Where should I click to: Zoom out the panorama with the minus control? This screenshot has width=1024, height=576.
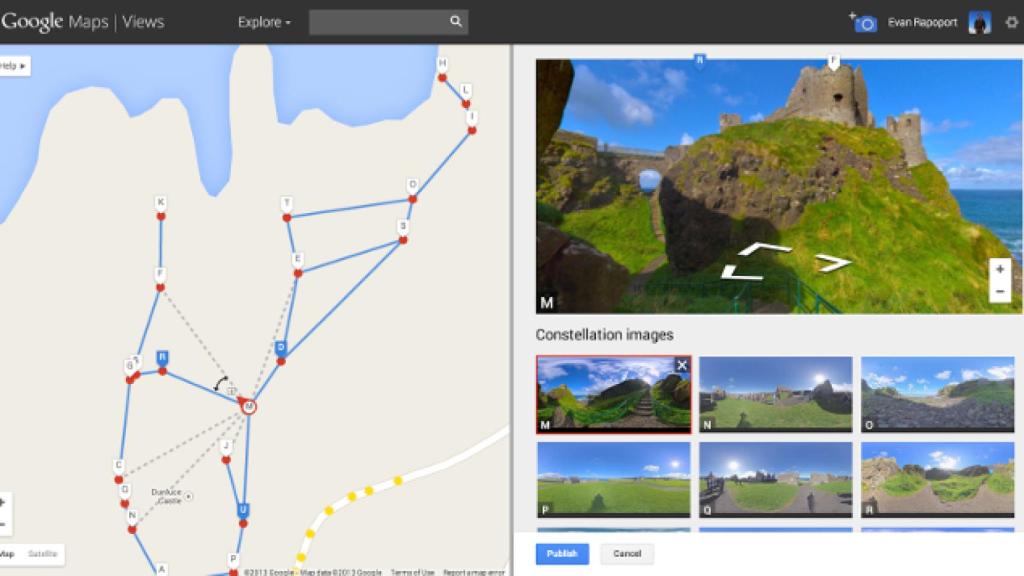coord(999,289)
